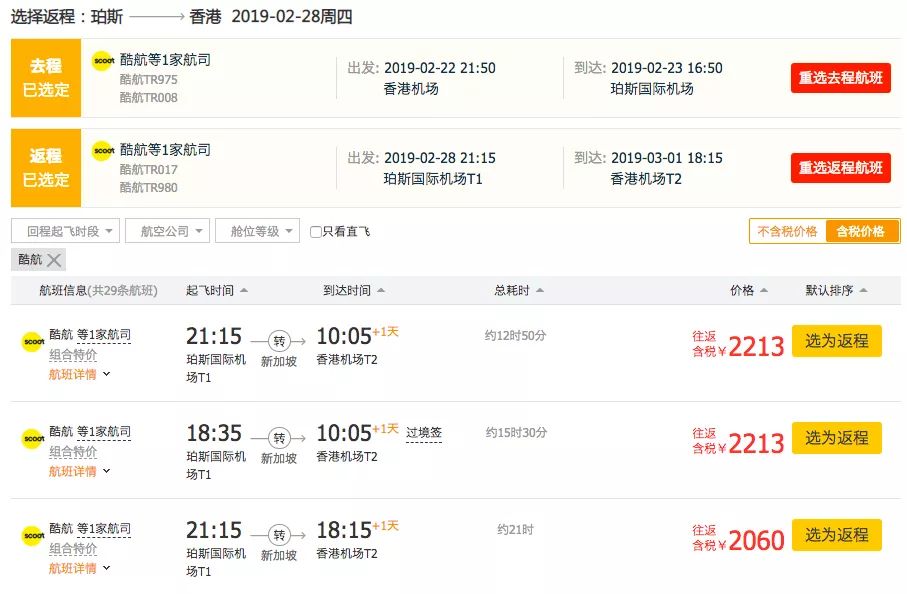
Task: Click 重选去程航班 button
Action: coord(840,78)
